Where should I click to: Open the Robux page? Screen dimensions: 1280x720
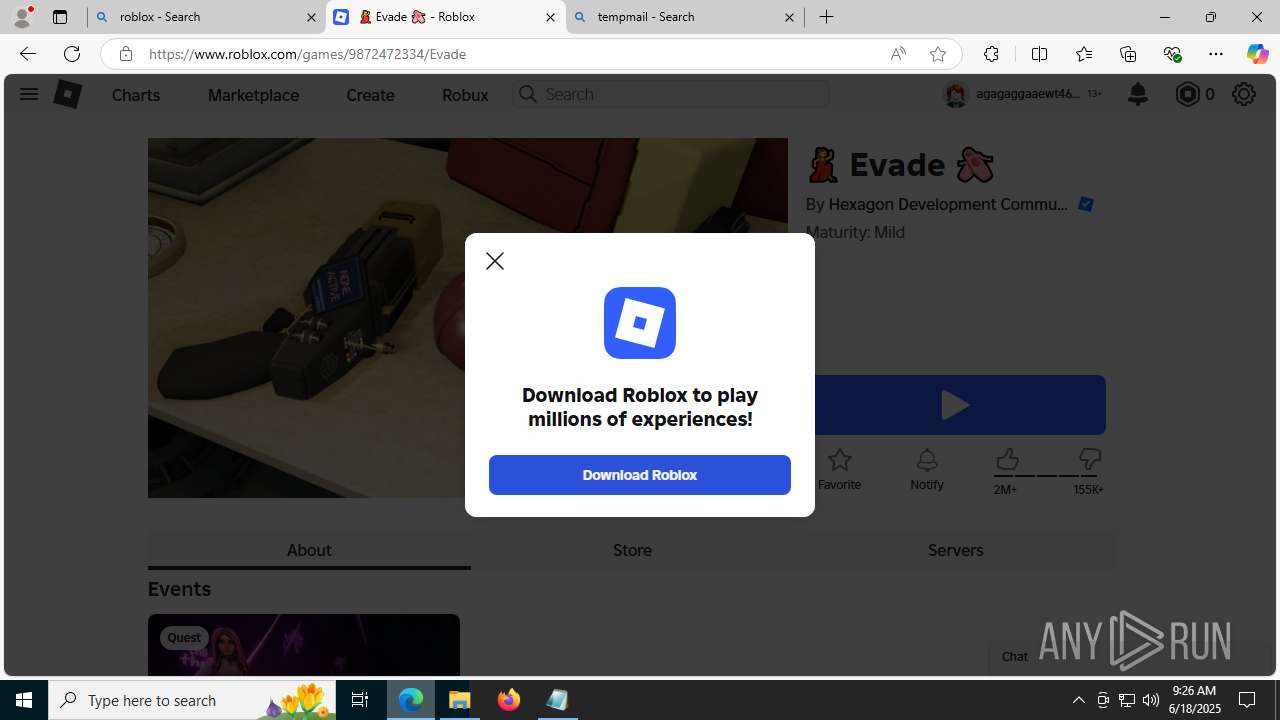click(465, 95)
